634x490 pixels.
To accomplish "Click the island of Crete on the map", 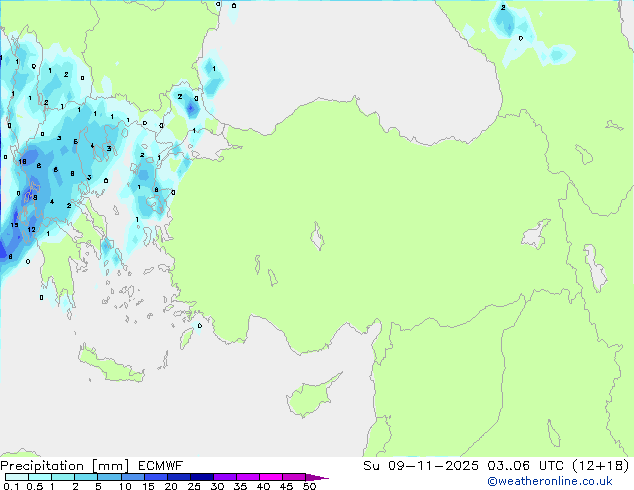I will point(109,365).
